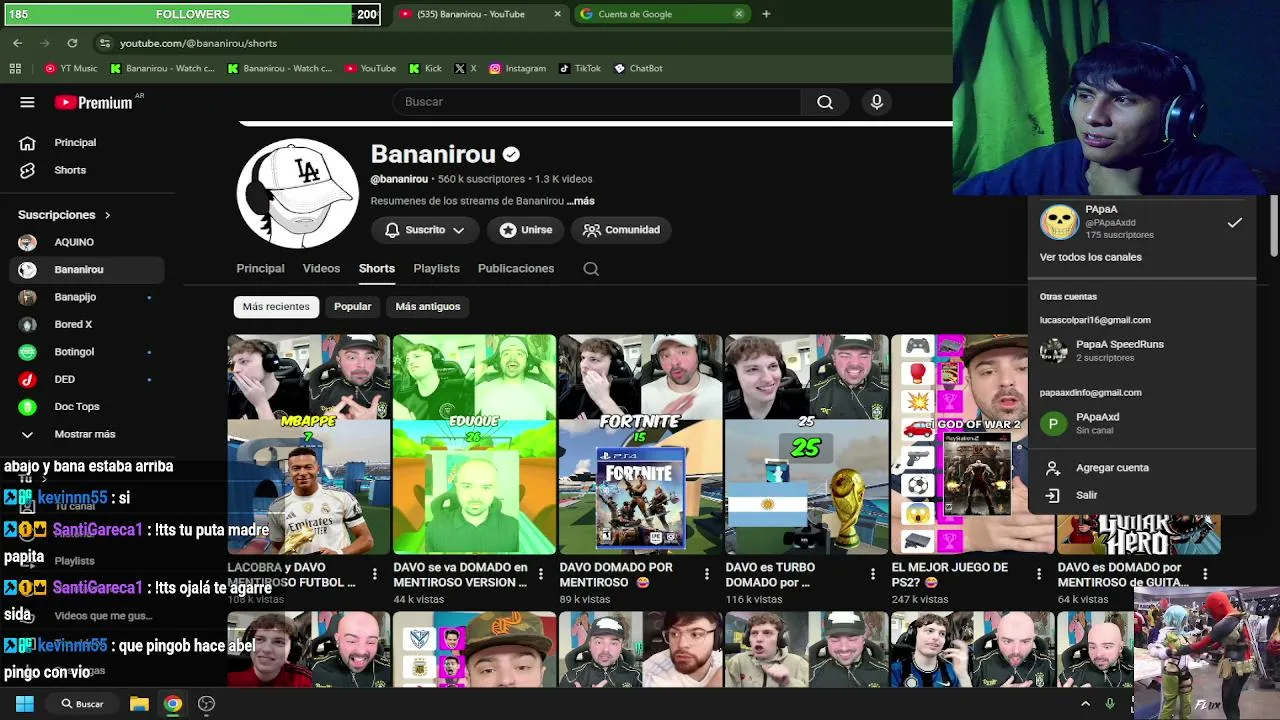Show hidden system tray icons
This screenshot has height=720, width=1280.
click(1085, 704)
